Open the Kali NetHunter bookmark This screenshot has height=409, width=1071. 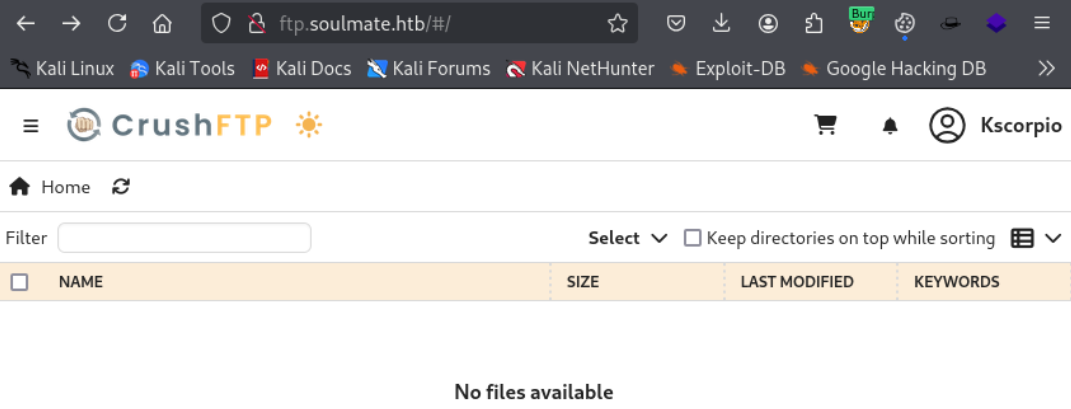tap(580, 68)
